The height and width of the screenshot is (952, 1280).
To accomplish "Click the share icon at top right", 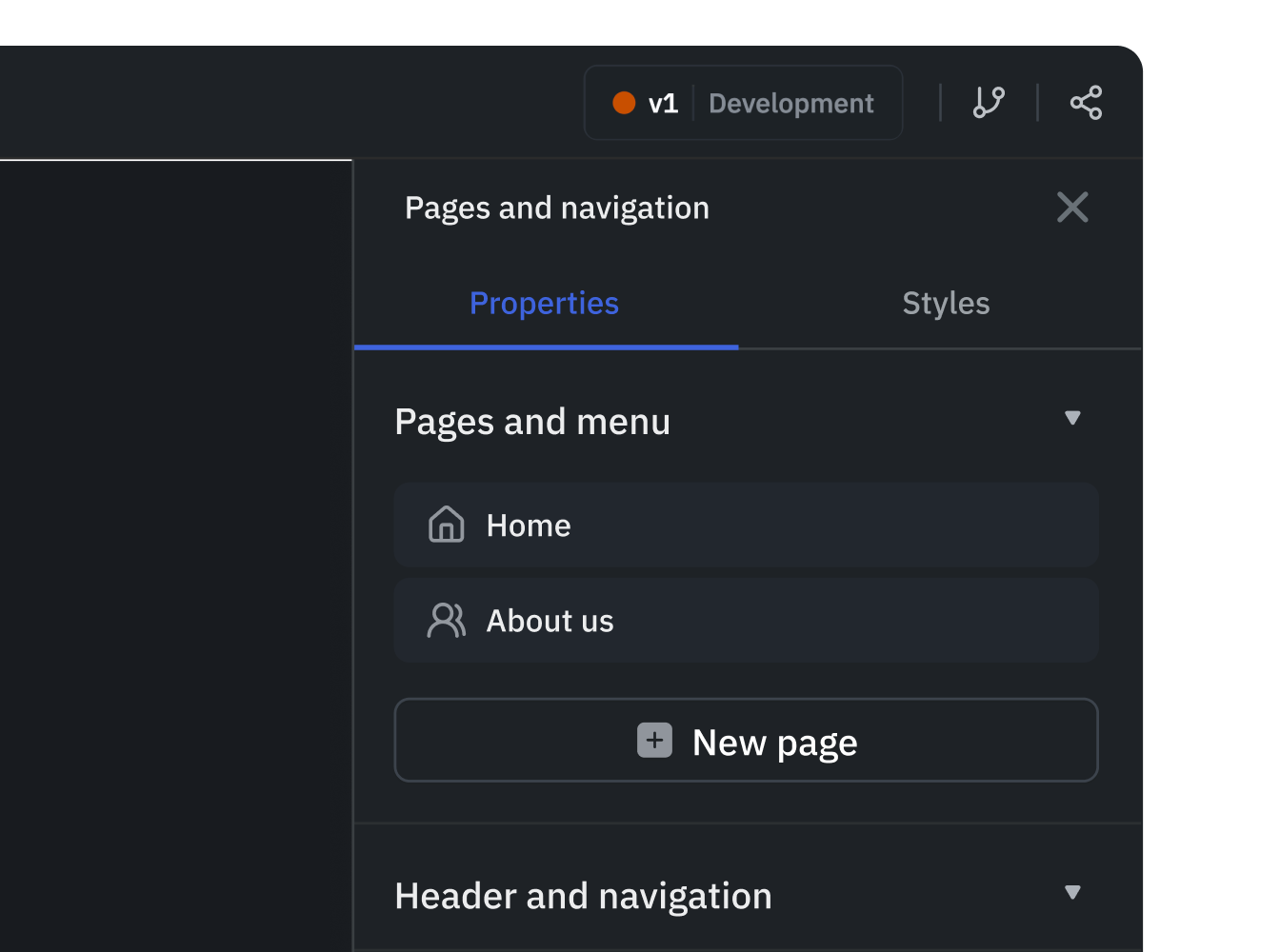I will (x=1086, y=103).
